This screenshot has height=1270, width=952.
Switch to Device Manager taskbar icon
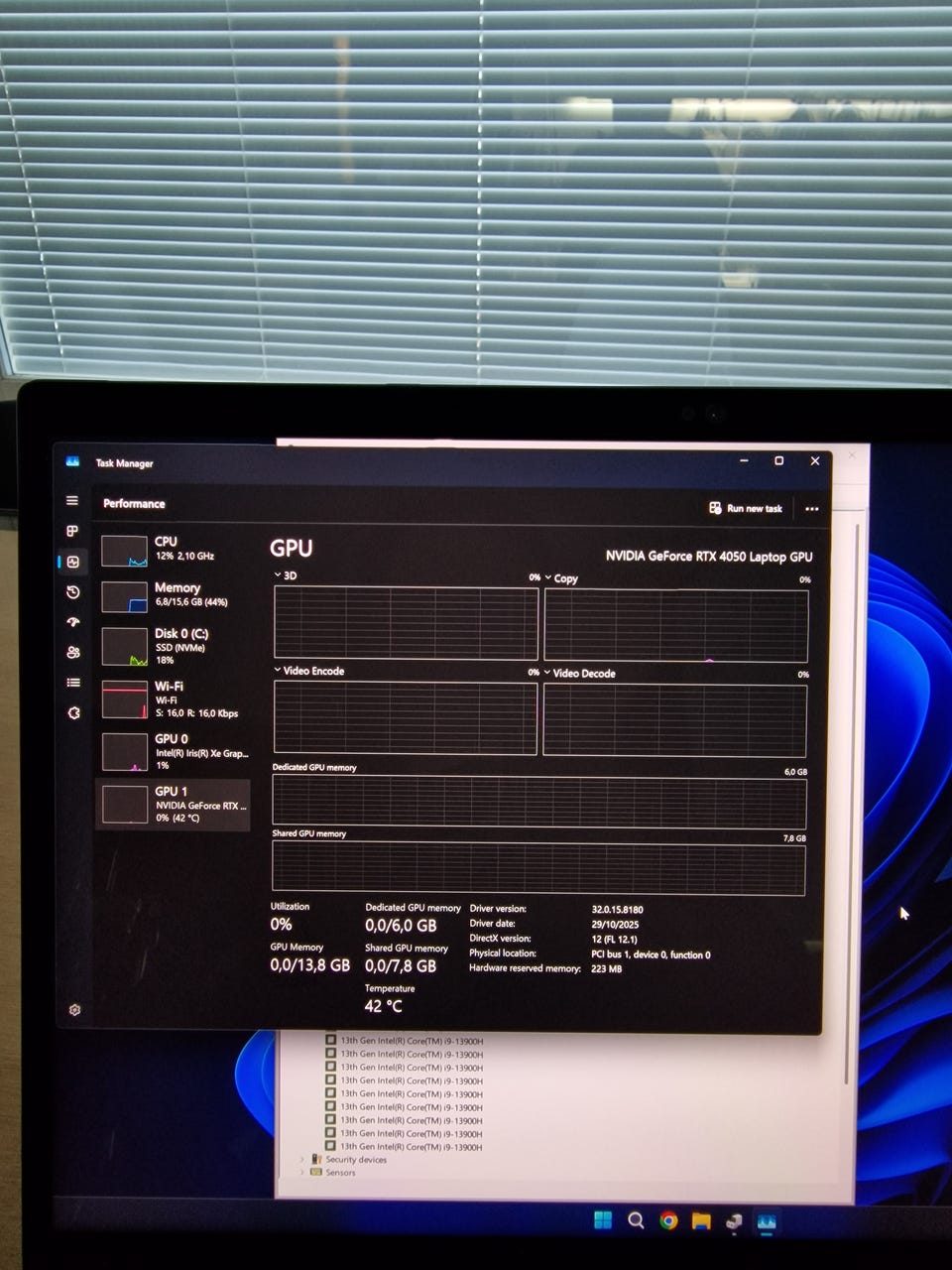point(734,1221)
